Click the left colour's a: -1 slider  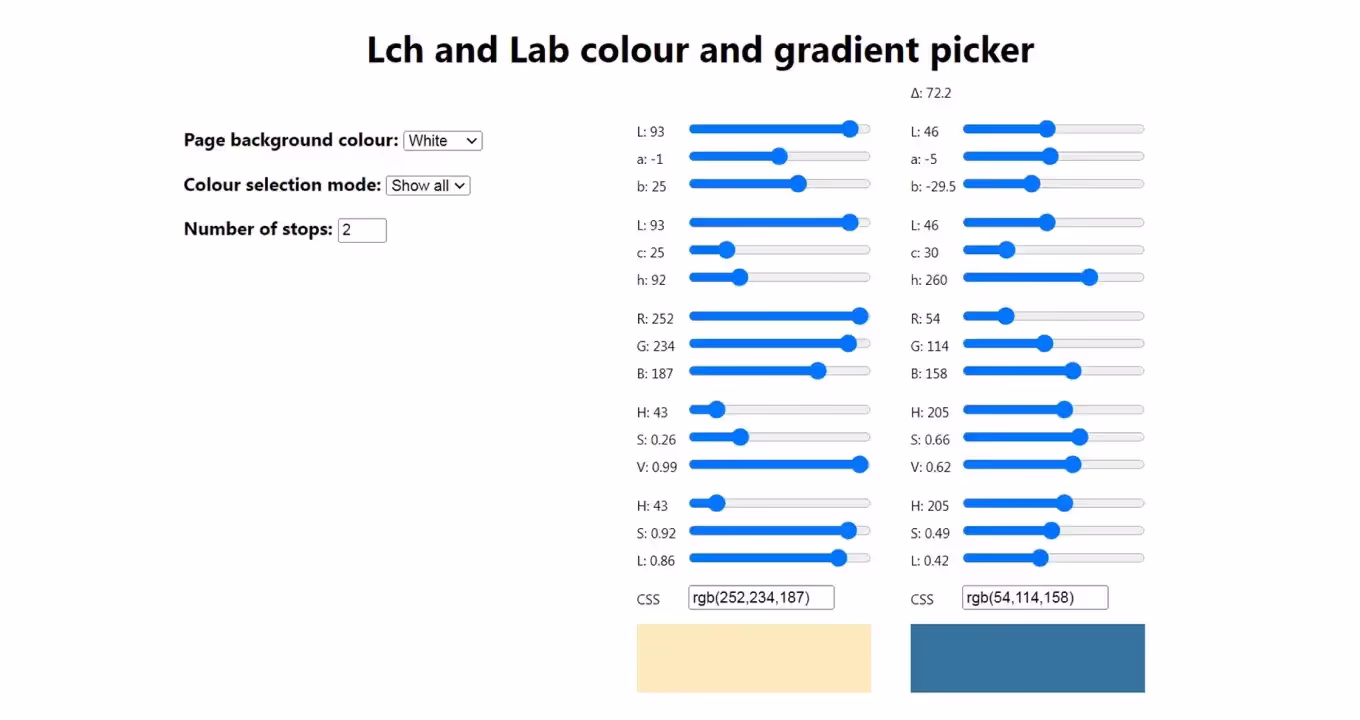pos(780,156)
